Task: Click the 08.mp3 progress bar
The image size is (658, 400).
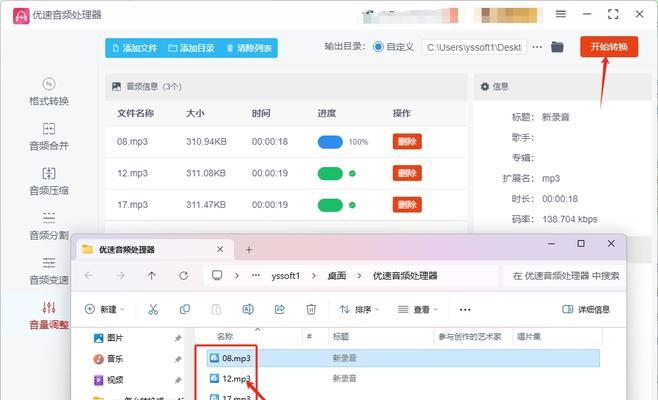Action: [x=330, y=142]
